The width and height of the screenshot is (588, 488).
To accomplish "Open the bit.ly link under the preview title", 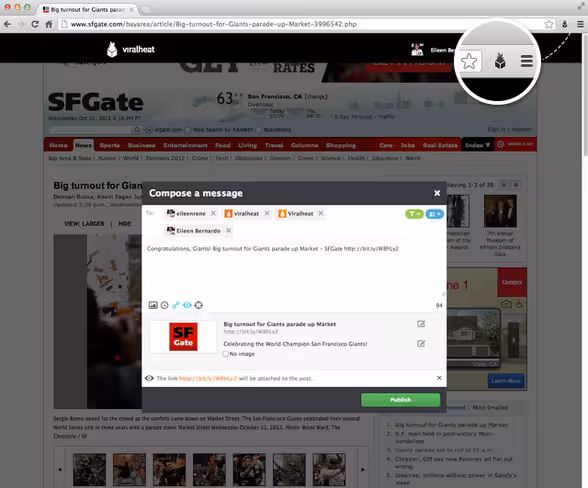I will (251, 332).
